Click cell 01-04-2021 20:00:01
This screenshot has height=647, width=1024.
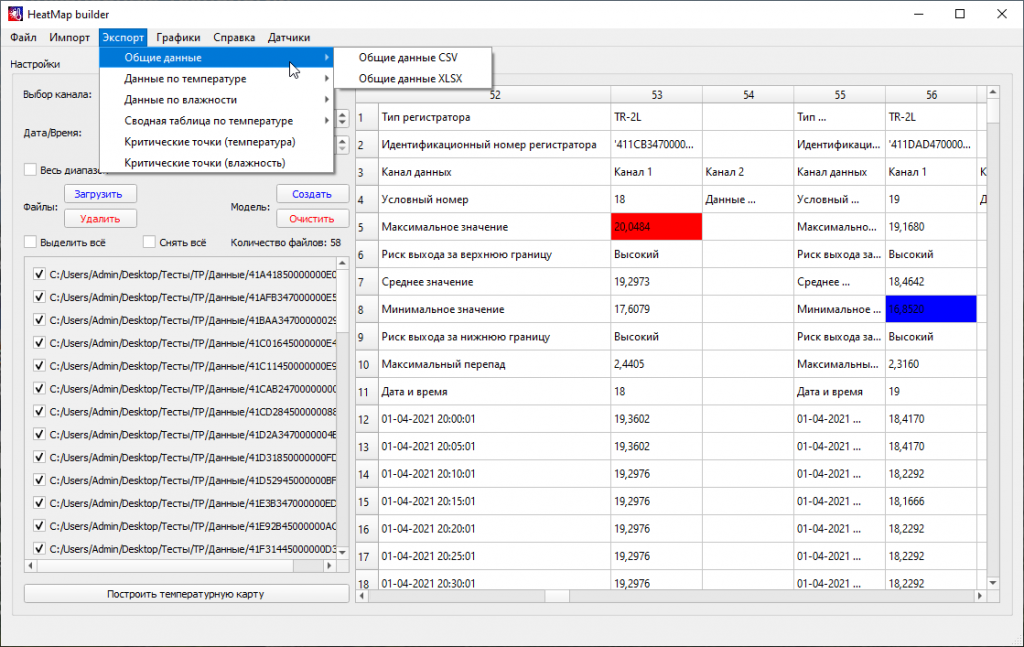494,419
